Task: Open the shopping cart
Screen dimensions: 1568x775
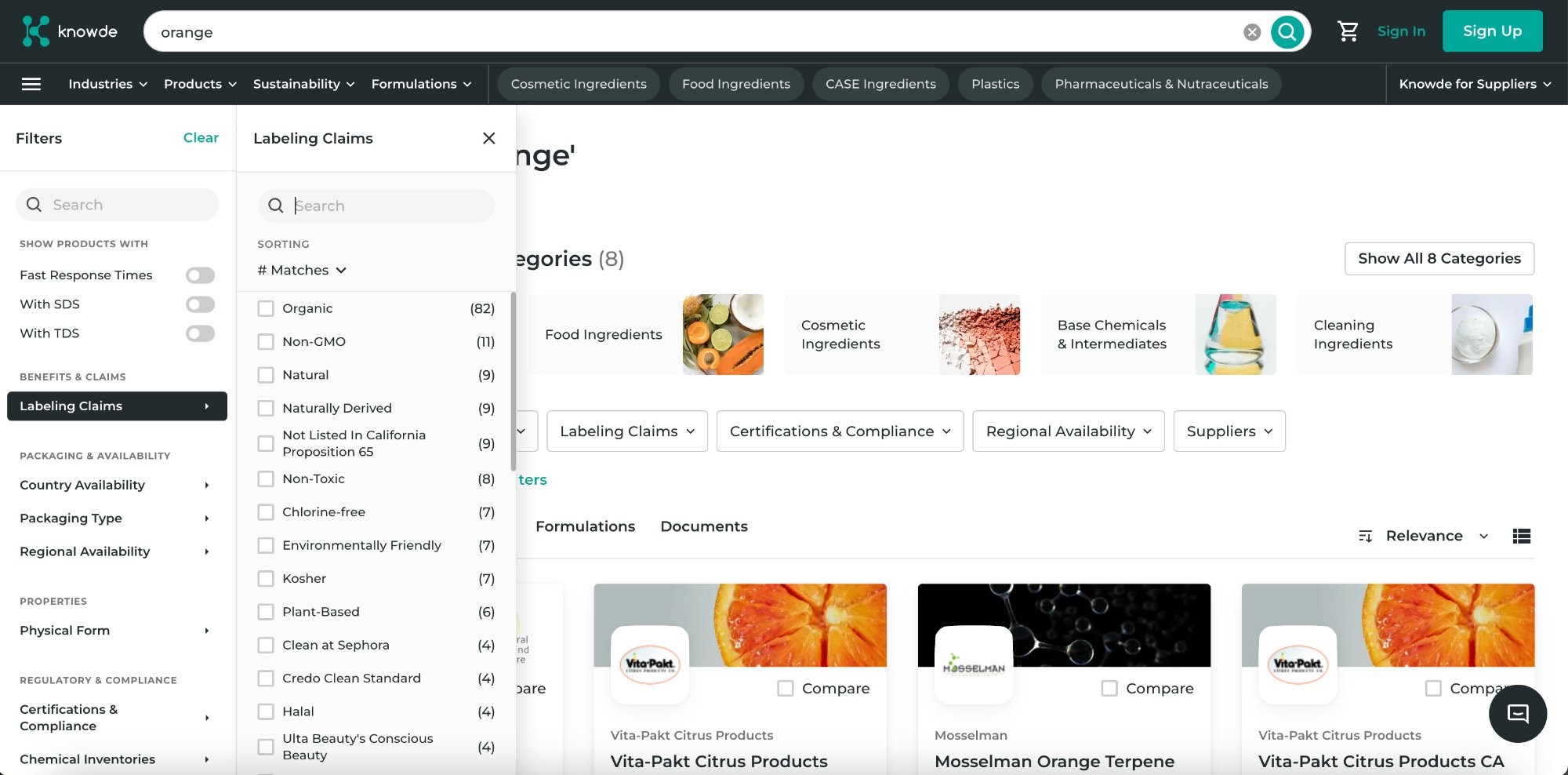Action: (x=1348, y=31)
